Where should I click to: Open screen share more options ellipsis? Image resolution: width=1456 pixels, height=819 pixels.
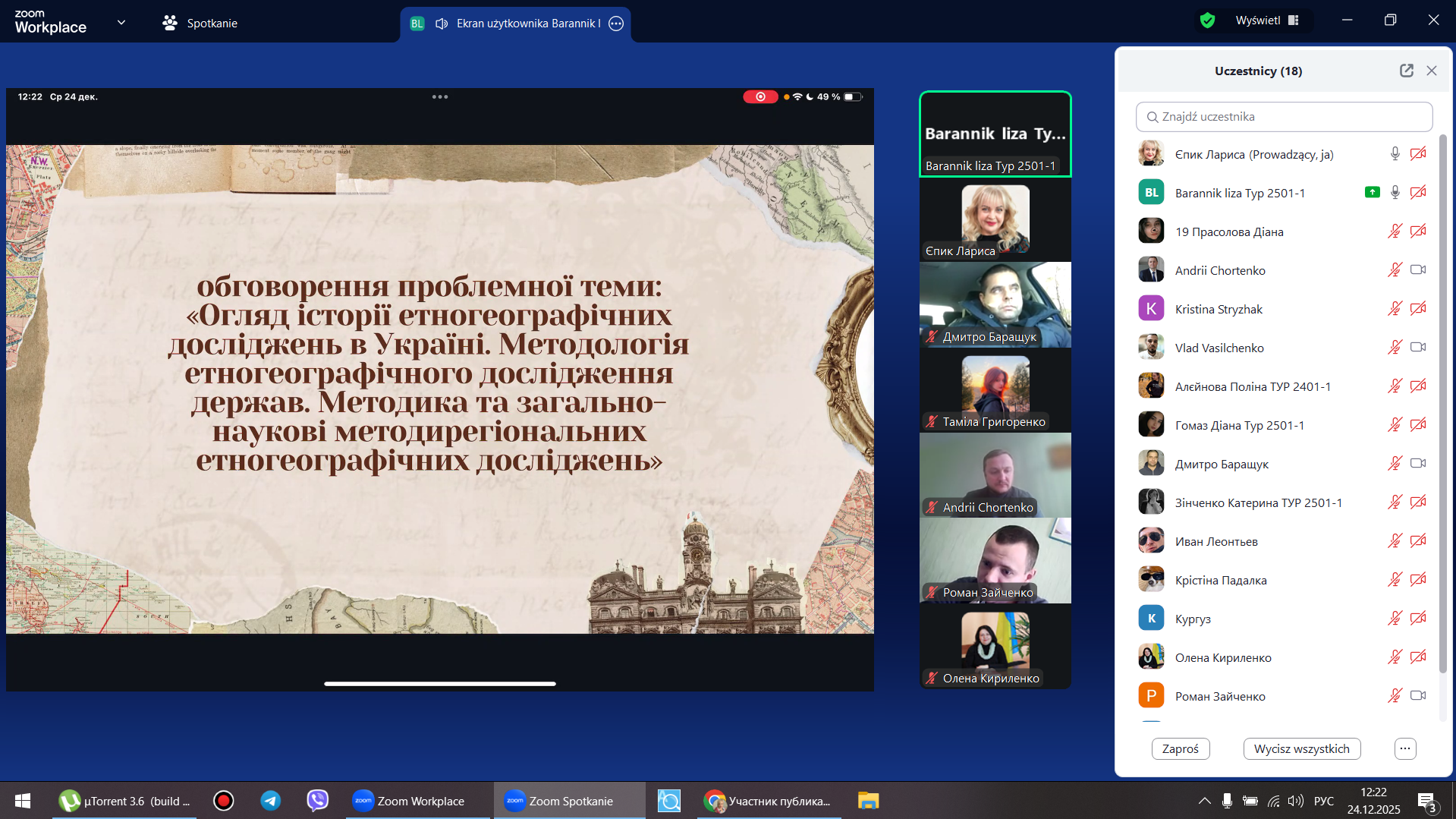coord(616,24)
